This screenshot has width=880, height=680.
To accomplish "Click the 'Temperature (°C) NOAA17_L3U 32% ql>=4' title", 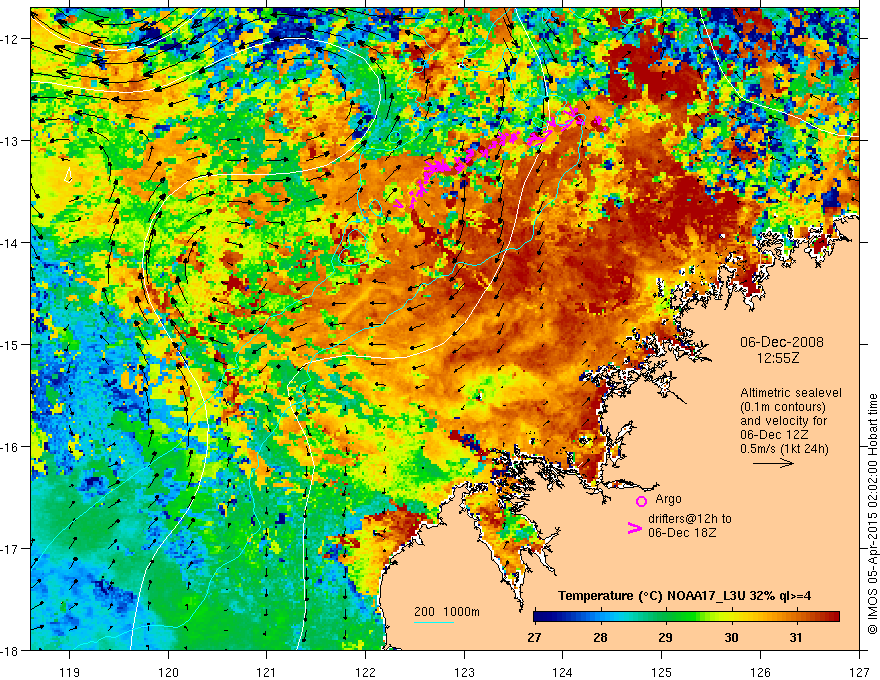I will (685, 596).
